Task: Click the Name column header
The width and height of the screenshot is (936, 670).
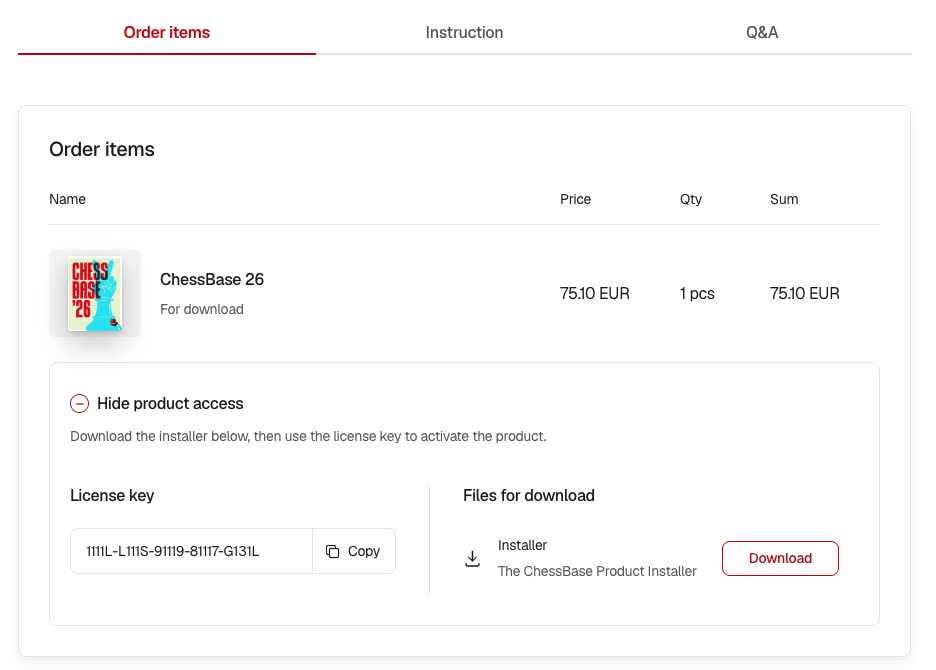Action: click(x=67, y=199)
